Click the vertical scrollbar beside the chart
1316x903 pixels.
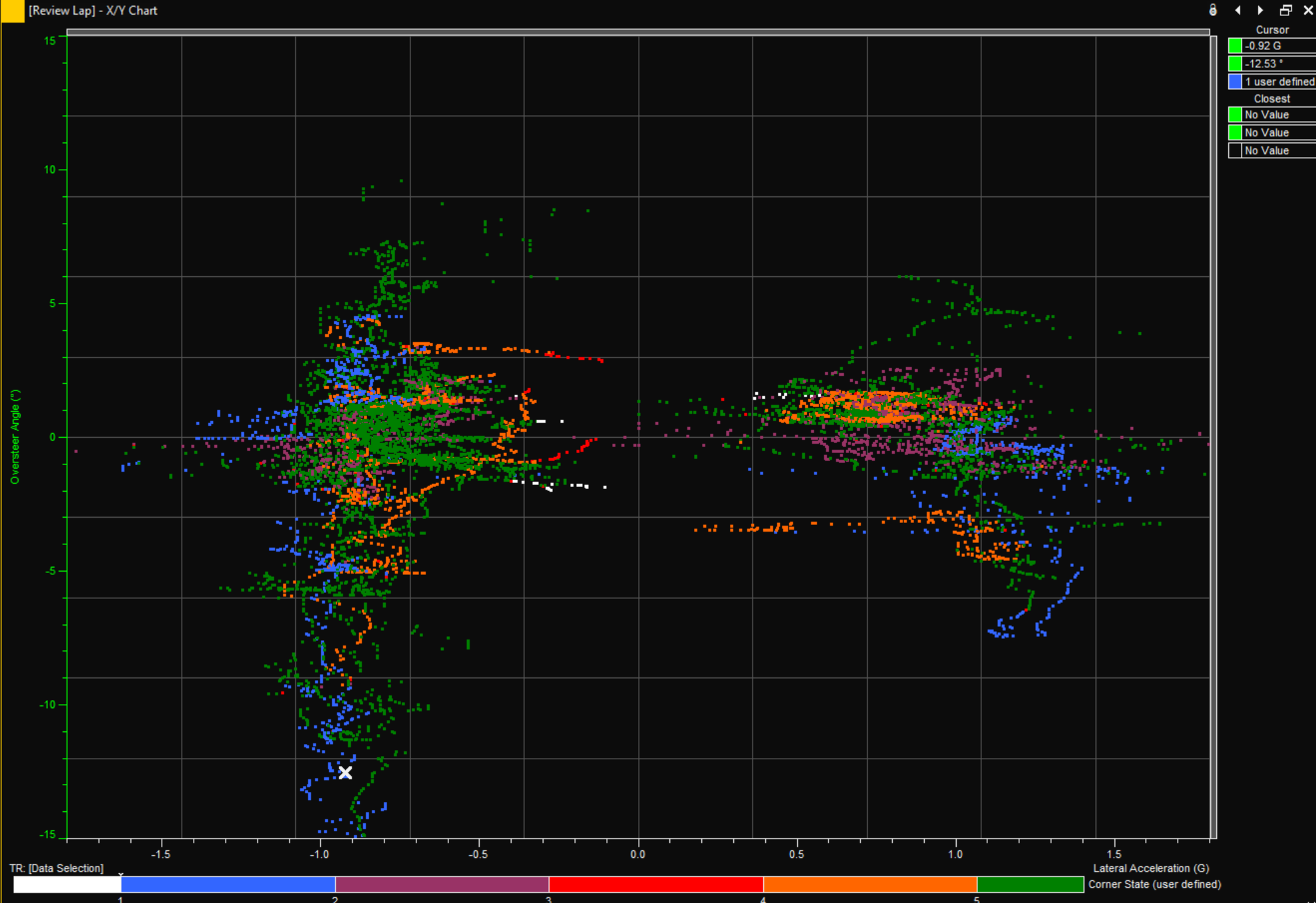click(x=1214, y=437)
